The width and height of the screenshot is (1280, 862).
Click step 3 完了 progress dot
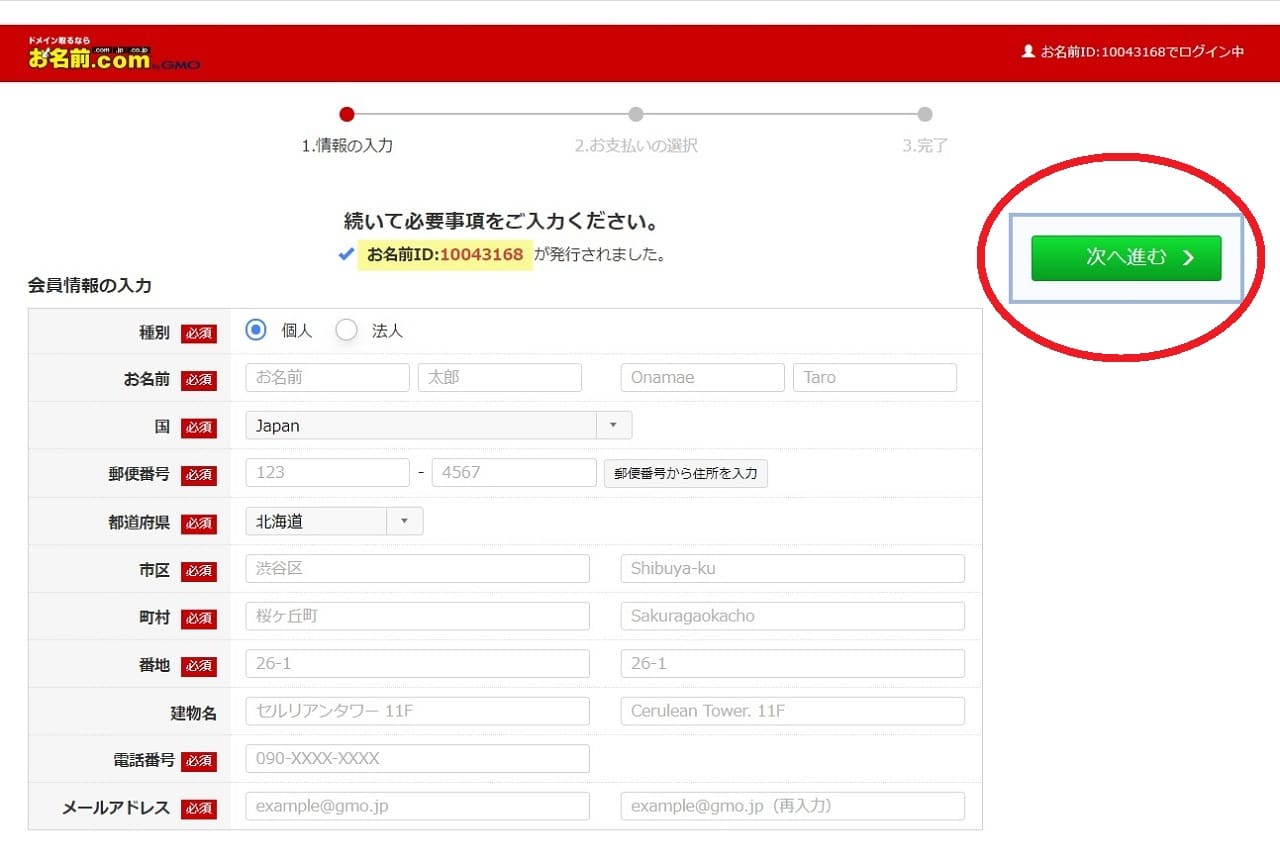tap(925, 114)
